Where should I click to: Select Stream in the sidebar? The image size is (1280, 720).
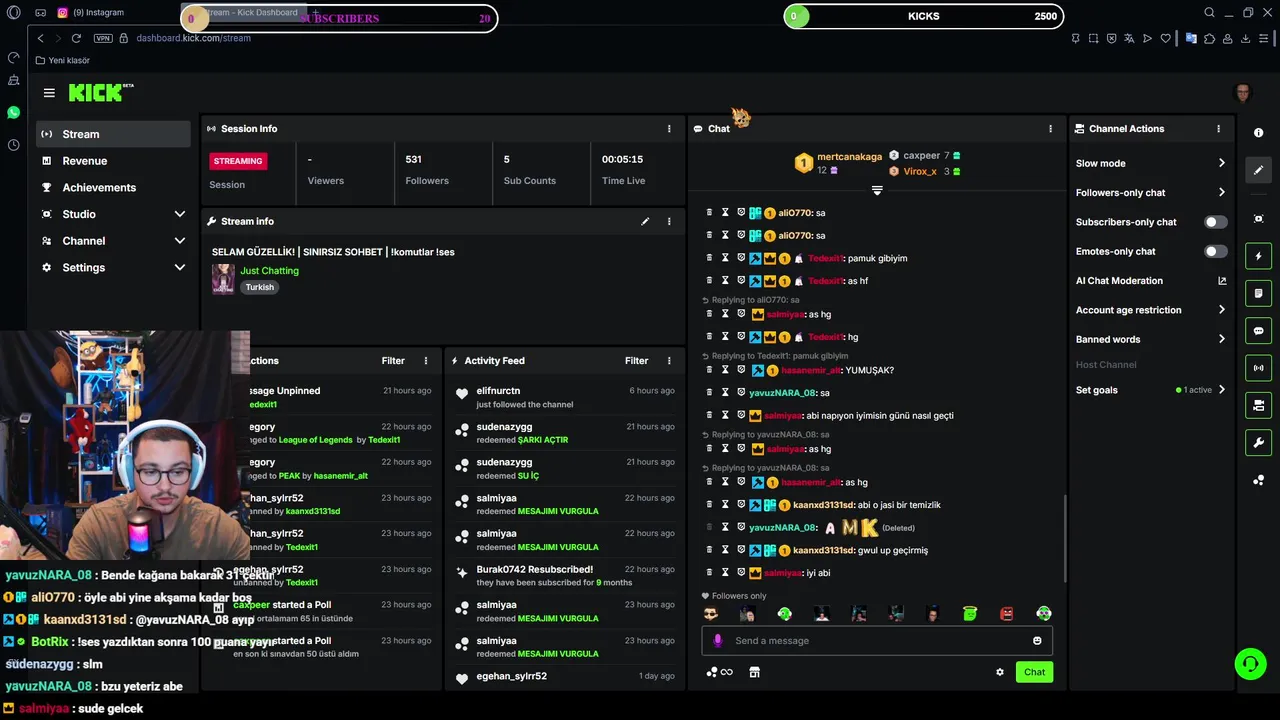[112, 134]
